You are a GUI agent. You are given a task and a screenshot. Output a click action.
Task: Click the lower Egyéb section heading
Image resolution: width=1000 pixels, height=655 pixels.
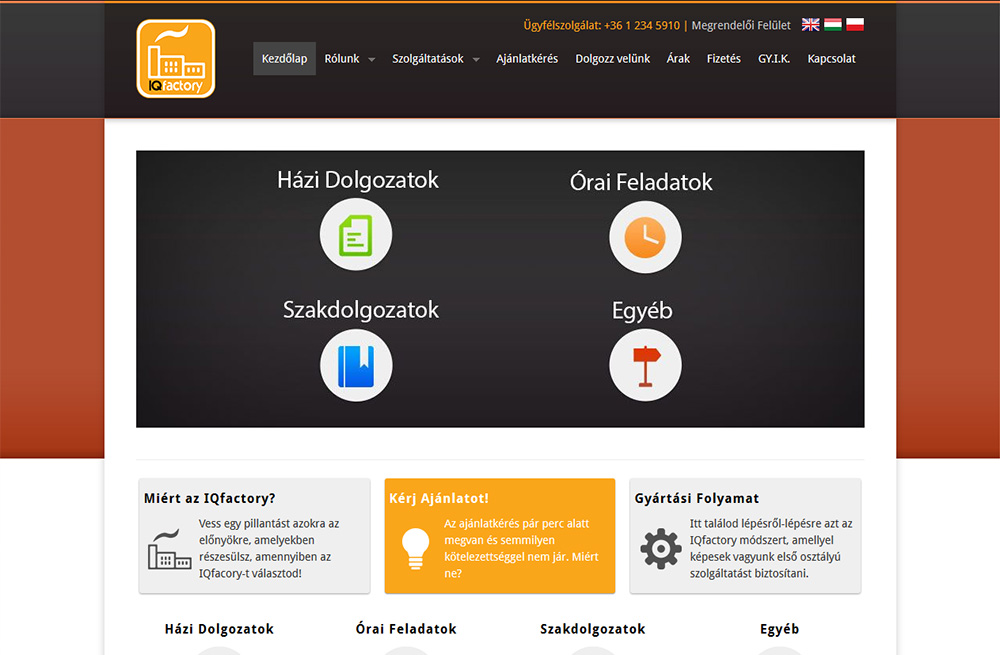pos(779,629)
